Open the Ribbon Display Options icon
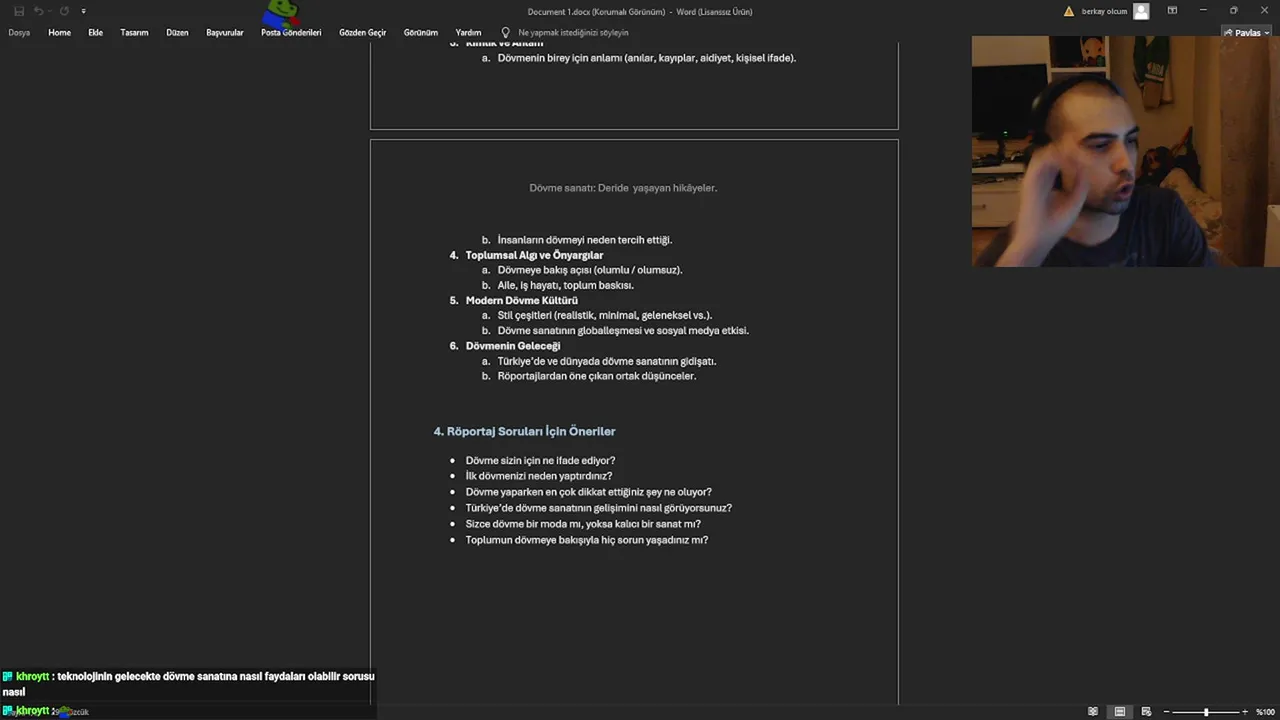The height and width of the screenshot is (720, 1280). 1172,11
